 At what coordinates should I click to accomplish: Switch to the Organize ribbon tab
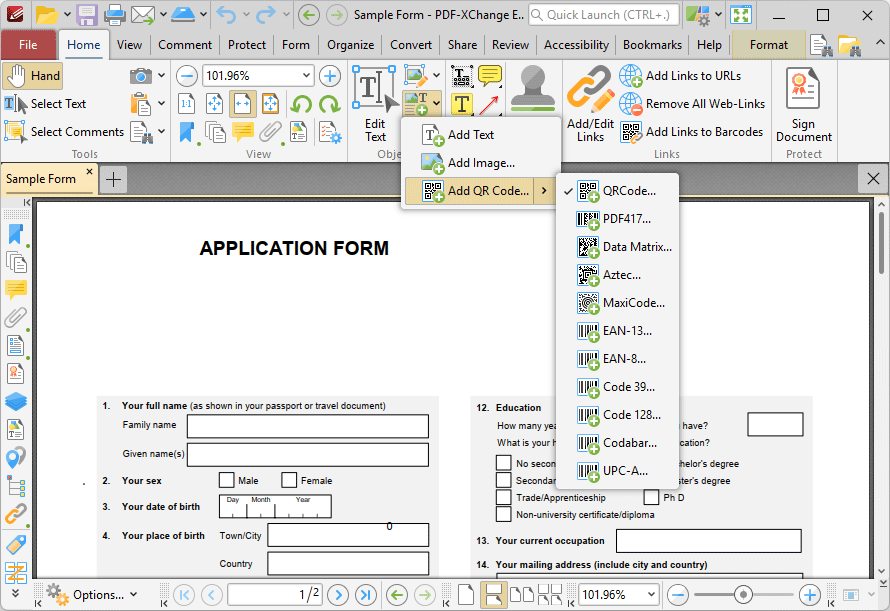click(350, 45)
